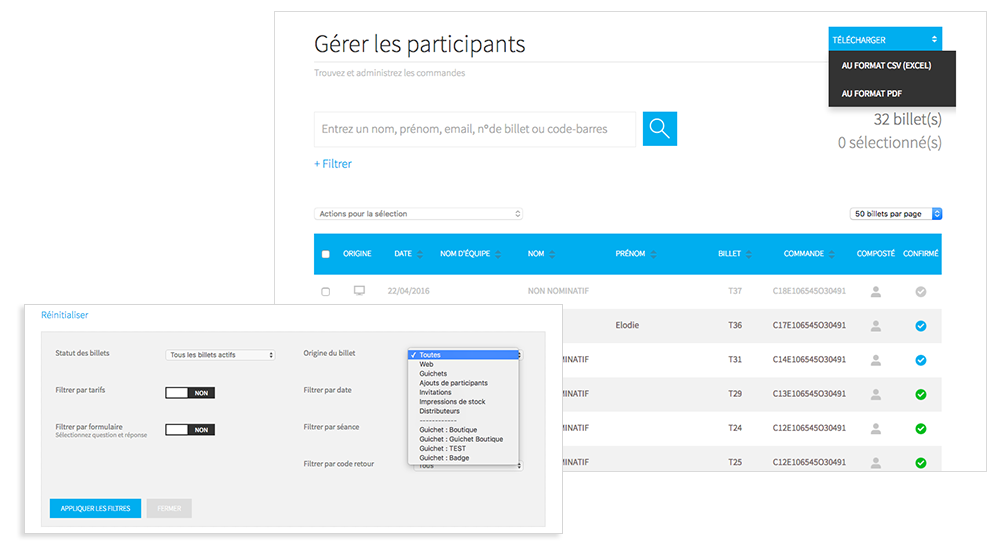Click green confirmé check icon in T25 row
Screen dimensions: 1000x550
tap(920, 463)
